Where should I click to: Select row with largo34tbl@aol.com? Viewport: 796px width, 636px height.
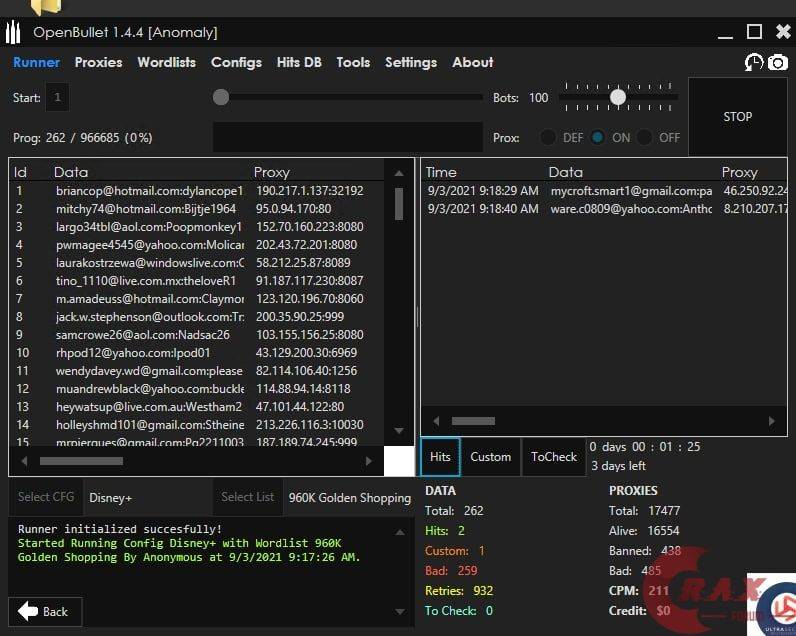coord(196,227)
